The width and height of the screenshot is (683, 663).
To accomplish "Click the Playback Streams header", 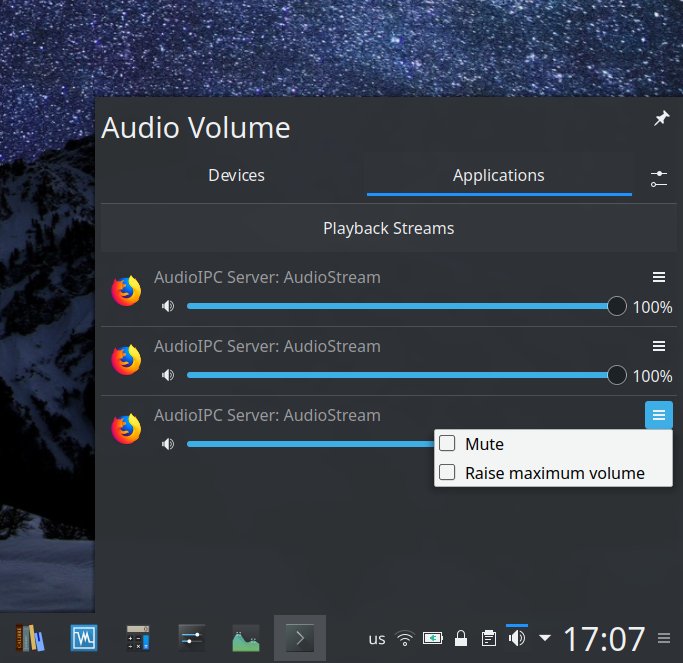I will [389, 228].
